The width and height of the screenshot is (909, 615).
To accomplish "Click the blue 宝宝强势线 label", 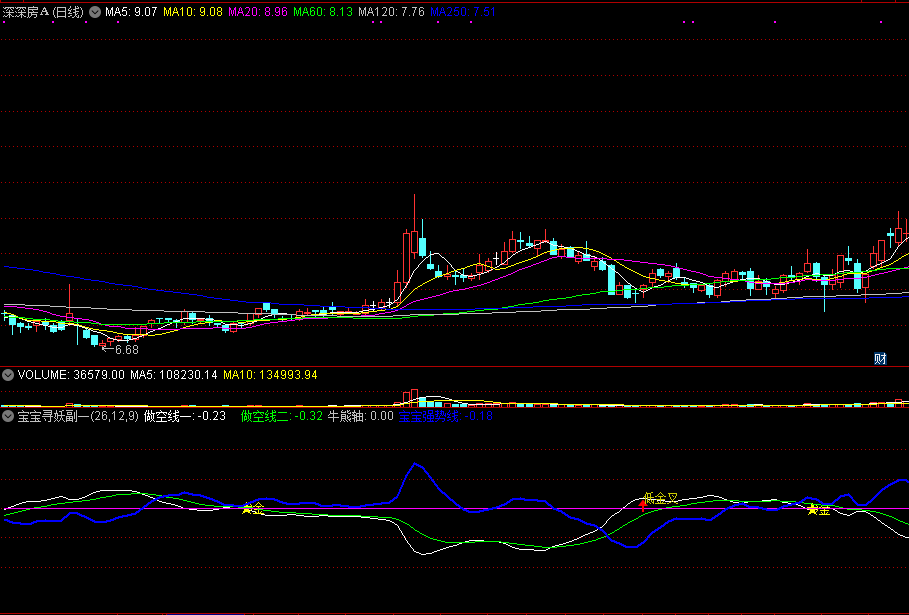I will 428,415.
